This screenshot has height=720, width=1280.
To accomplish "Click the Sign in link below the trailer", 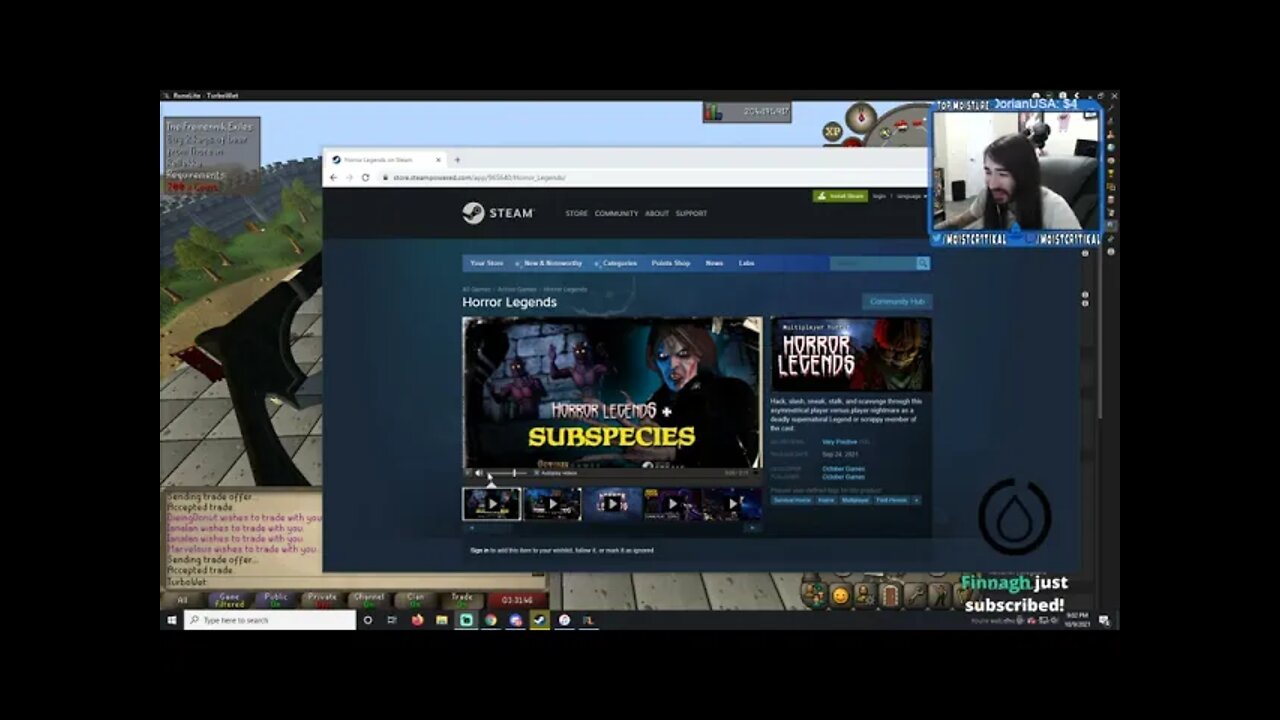I will pyautogui.click(x=479, y=550).
